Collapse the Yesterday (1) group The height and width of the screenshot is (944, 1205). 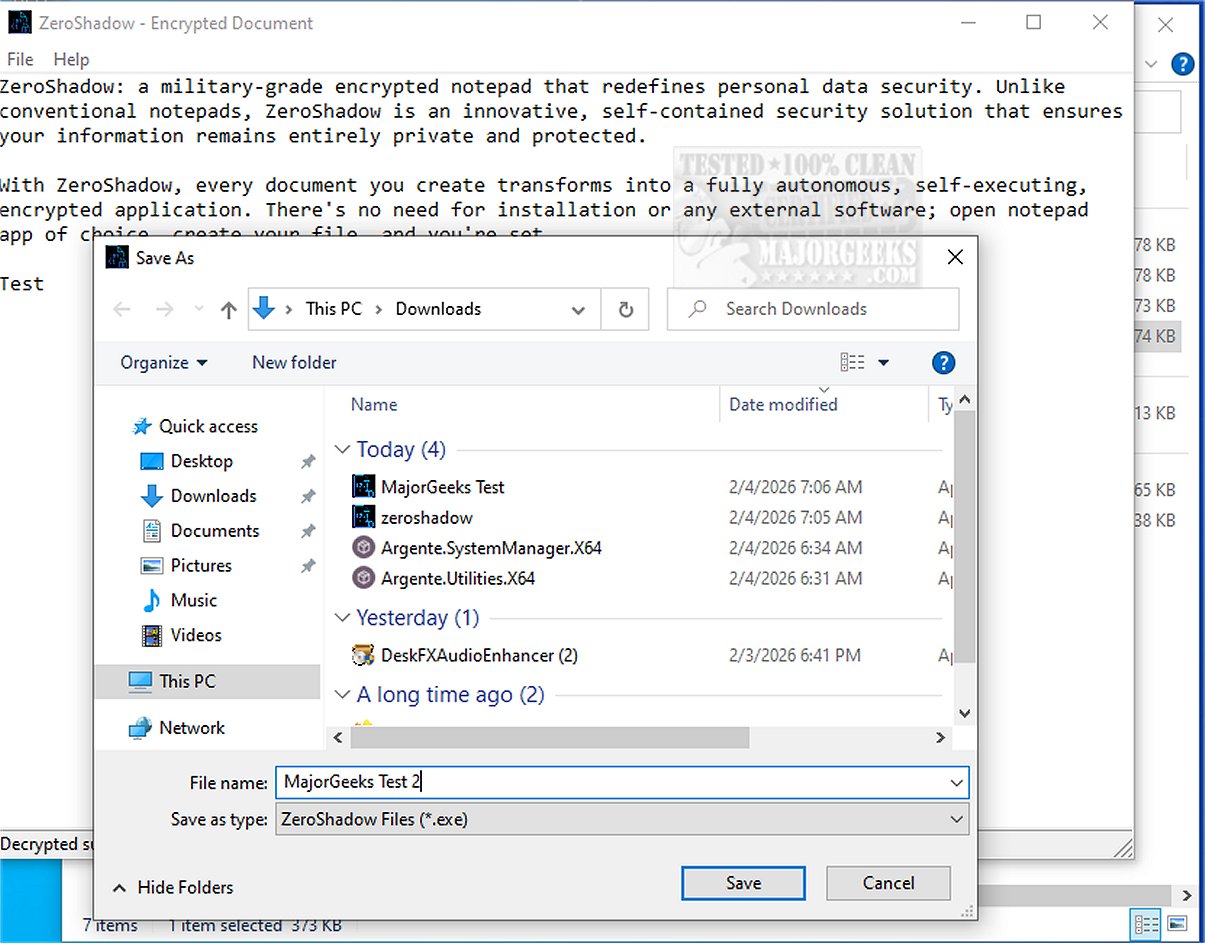click(342, 618)
